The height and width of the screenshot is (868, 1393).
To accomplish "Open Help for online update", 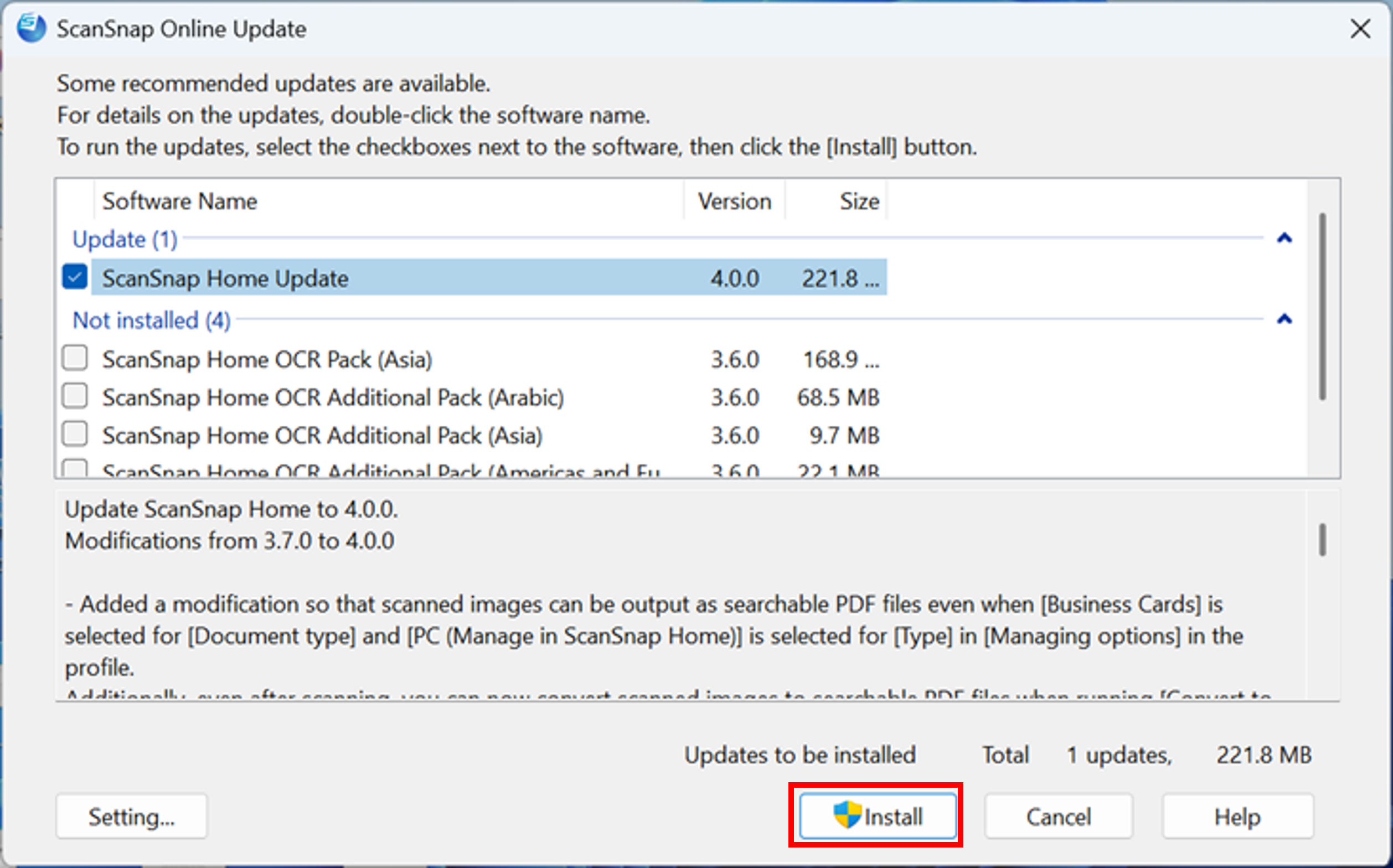I will pos(1237,817).
